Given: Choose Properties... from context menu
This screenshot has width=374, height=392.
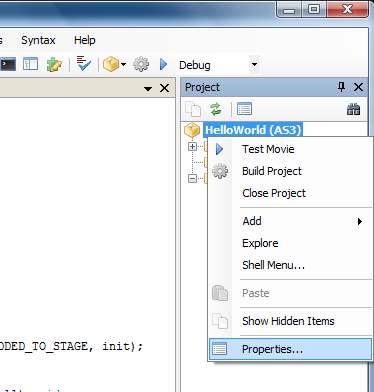Looking at the screenshot, I should pos(290,349).
